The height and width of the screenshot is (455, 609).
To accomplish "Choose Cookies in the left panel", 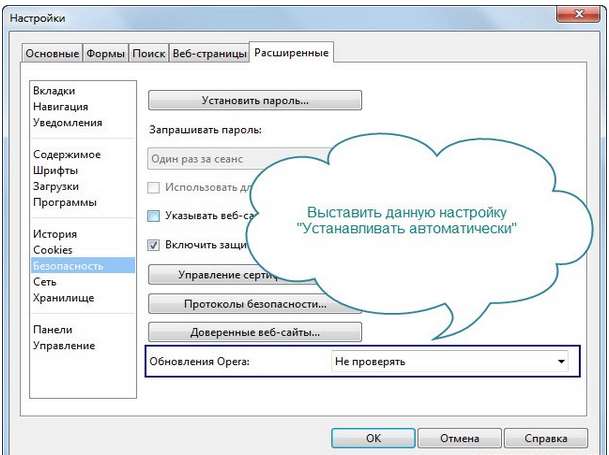I will [x=53, y=249].
